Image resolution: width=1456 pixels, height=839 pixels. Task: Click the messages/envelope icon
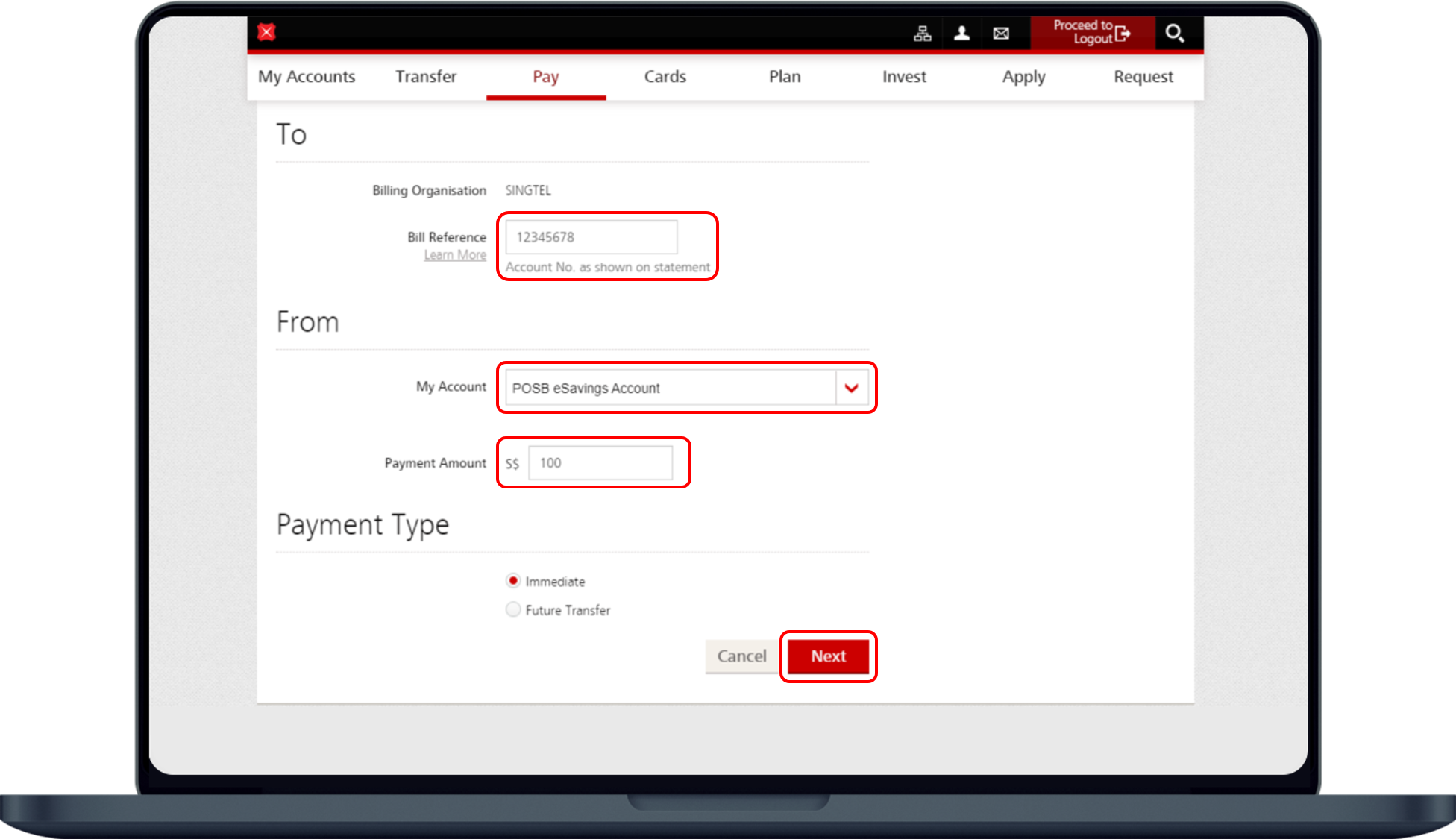point(999,31)
